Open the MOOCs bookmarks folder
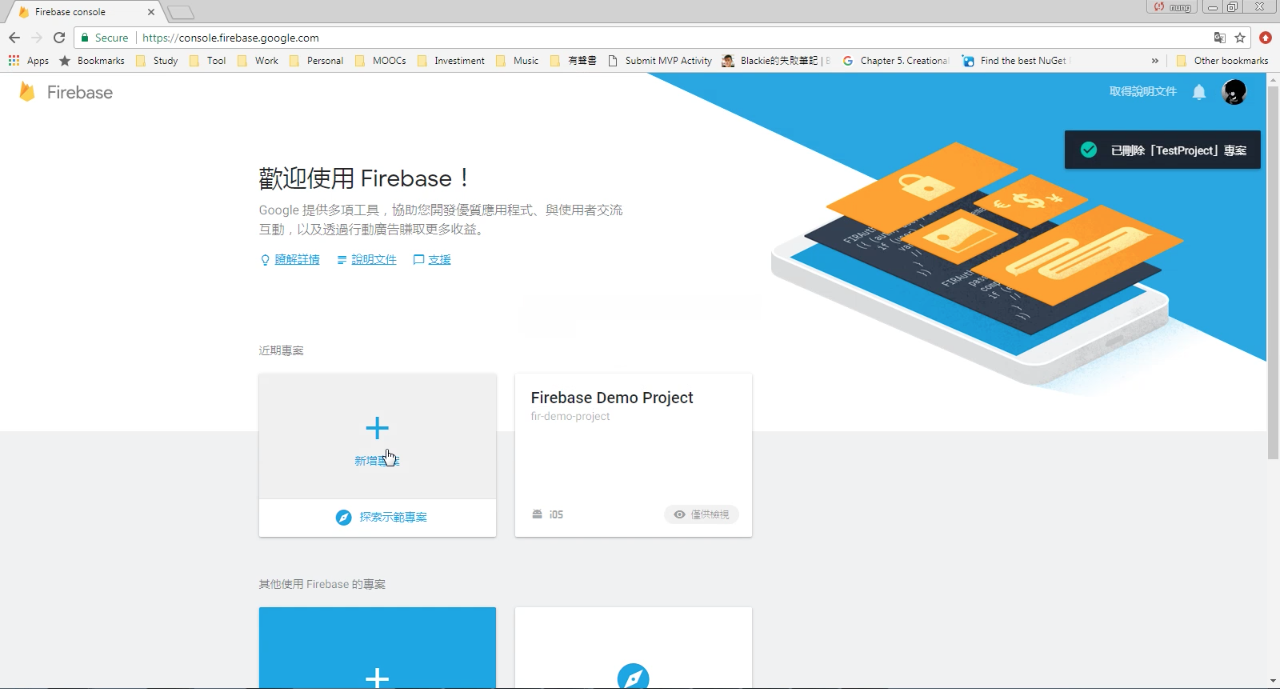This screenshot has height=689, width=1280. (x=380, y=61)
